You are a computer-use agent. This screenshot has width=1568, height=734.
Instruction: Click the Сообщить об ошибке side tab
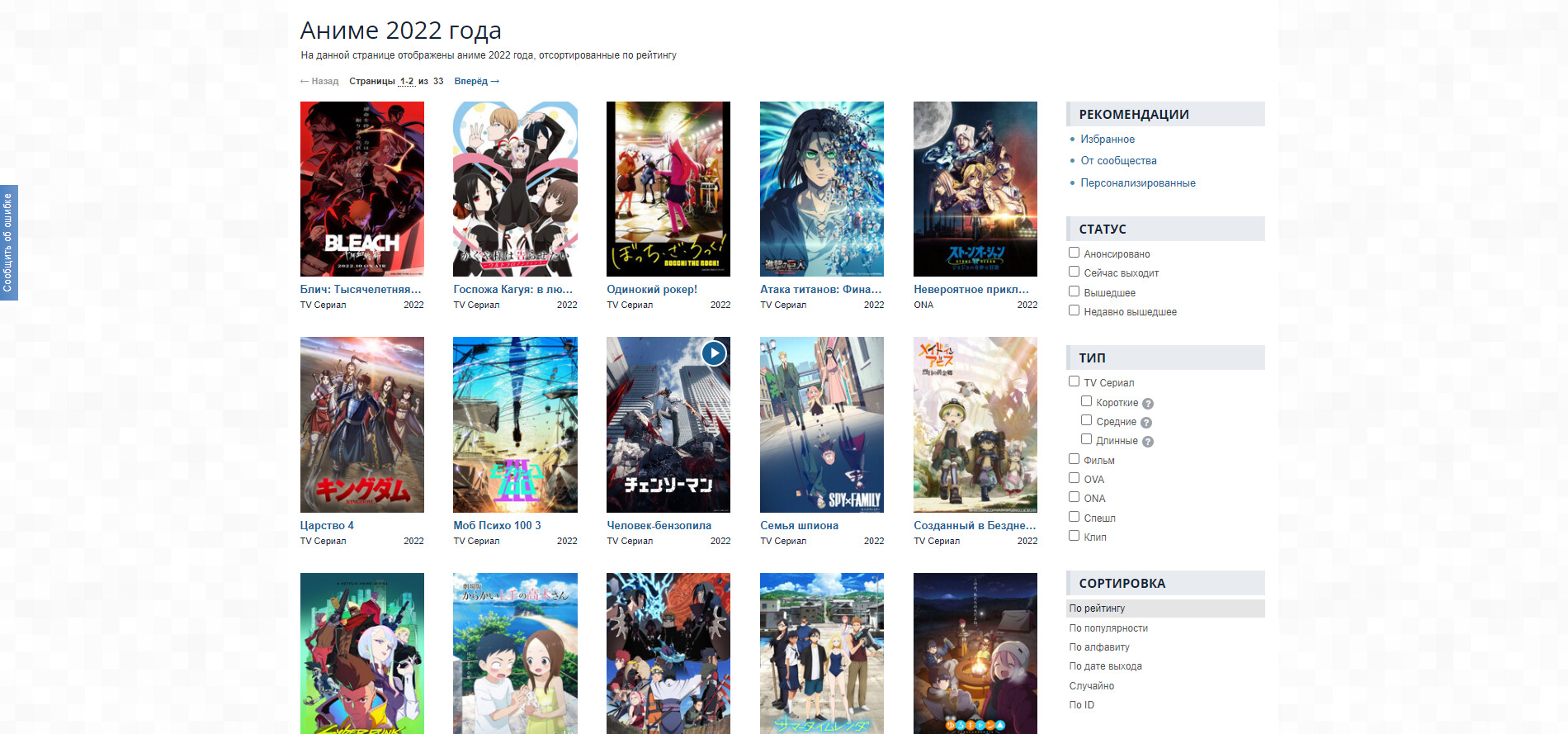click(x=8, y=243)
